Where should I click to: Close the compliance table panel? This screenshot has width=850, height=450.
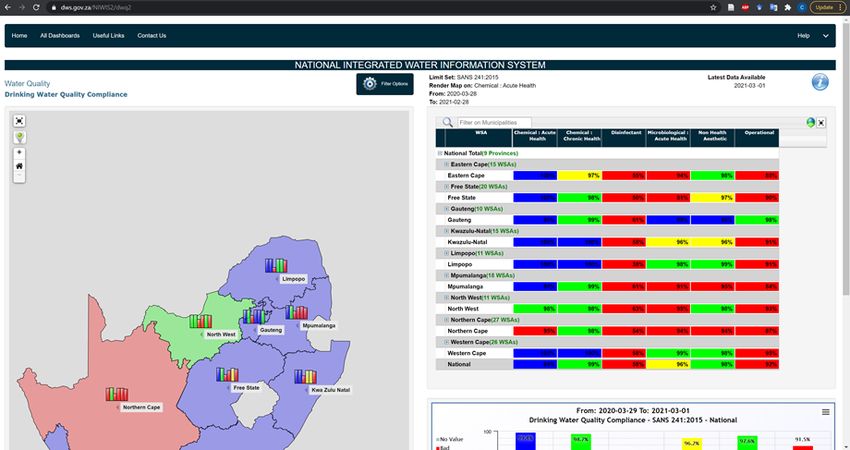tap(821, 123)
